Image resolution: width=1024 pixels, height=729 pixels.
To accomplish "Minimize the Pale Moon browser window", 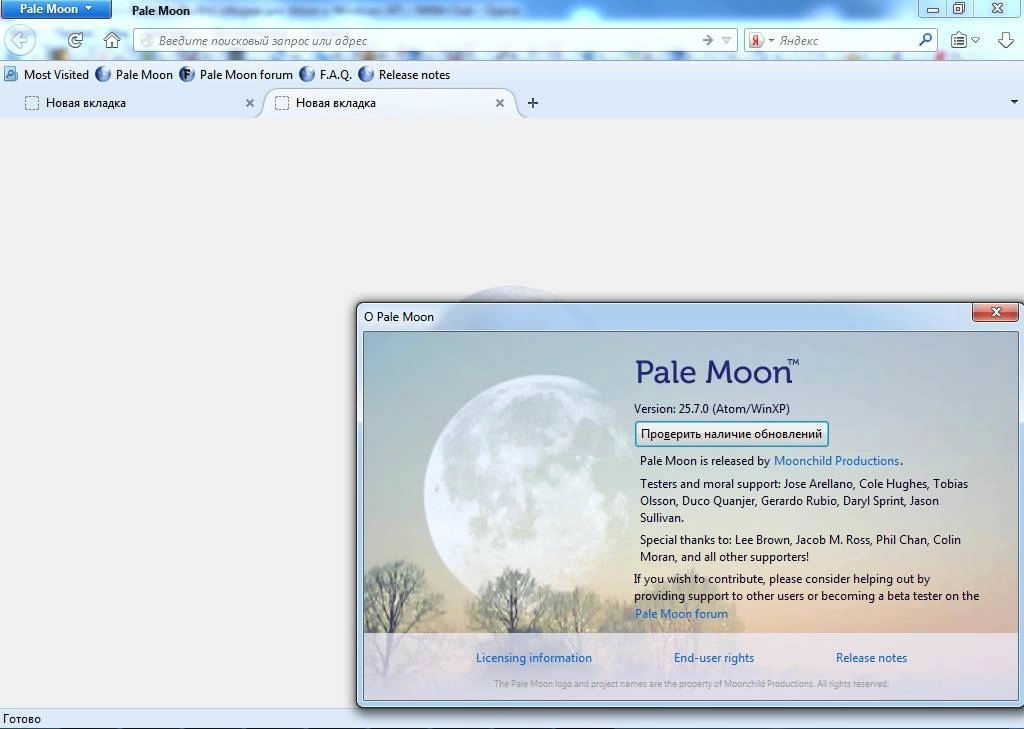I will tap(933, 8).
